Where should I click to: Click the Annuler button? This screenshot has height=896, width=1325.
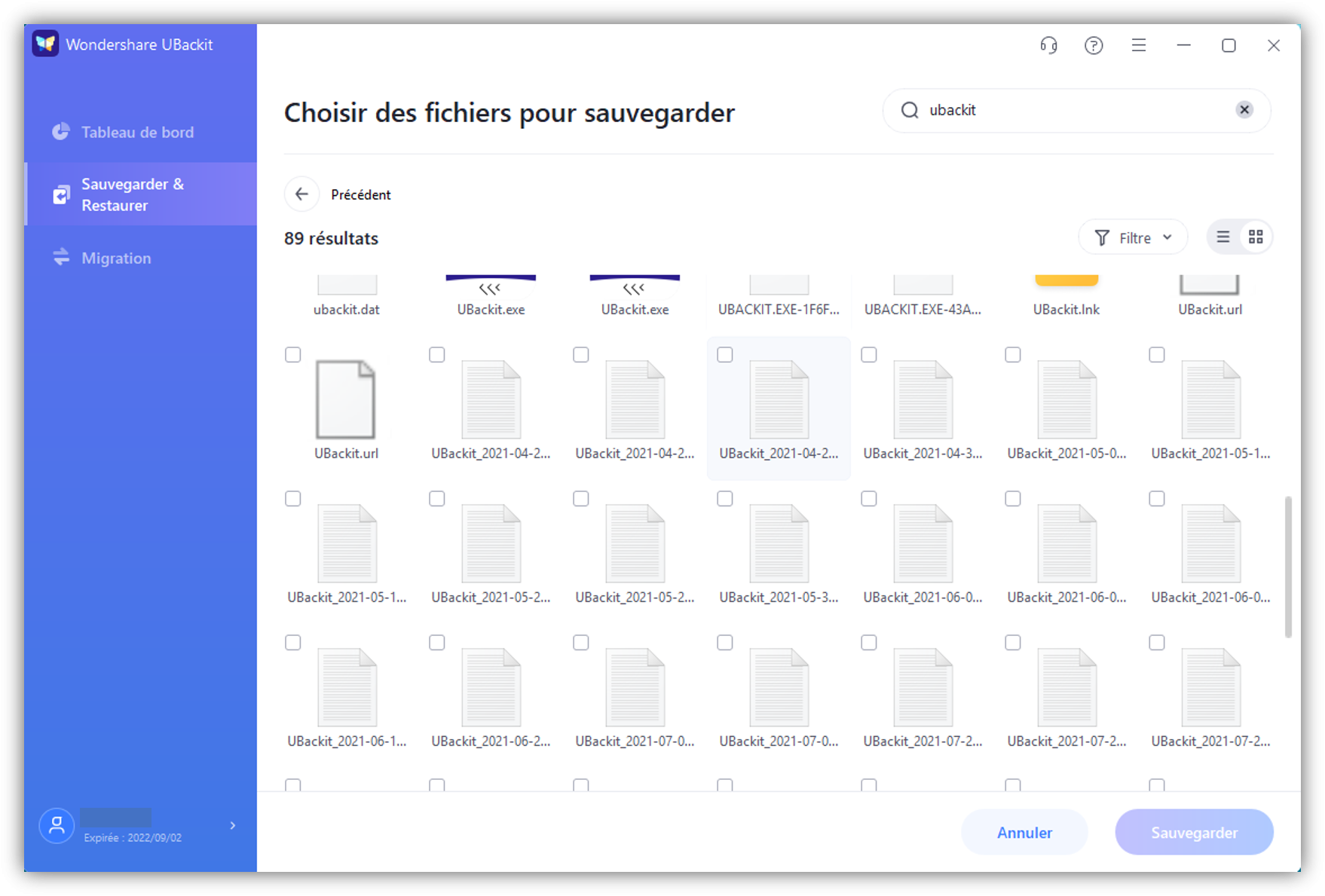tap(1024, 833)
